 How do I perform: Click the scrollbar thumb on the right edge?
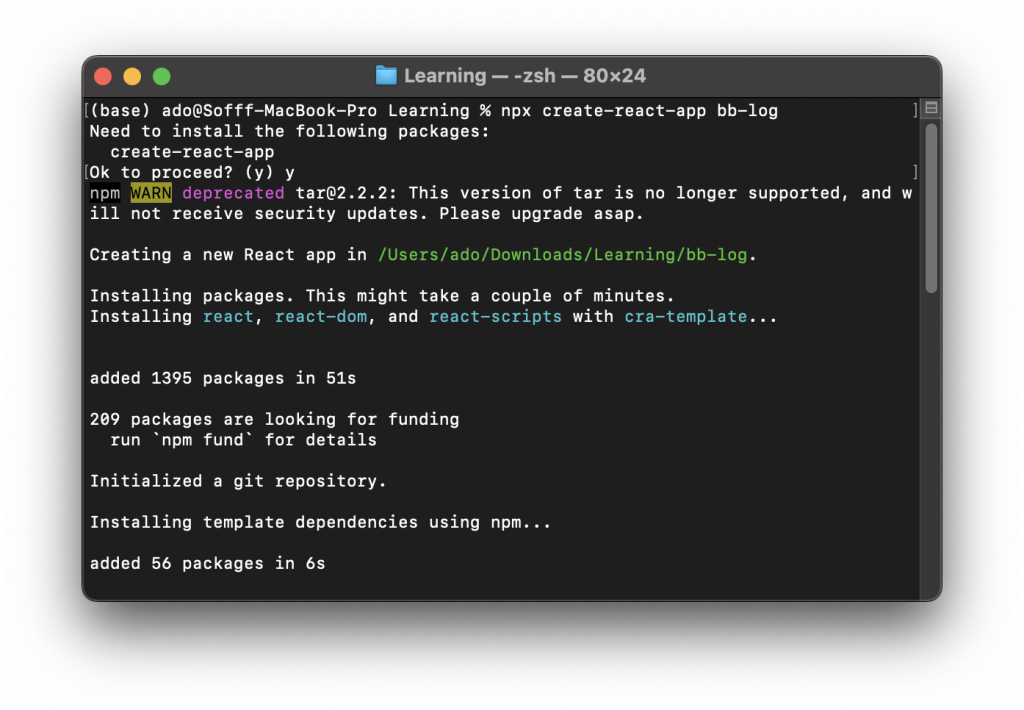click(x=931, y=208)
